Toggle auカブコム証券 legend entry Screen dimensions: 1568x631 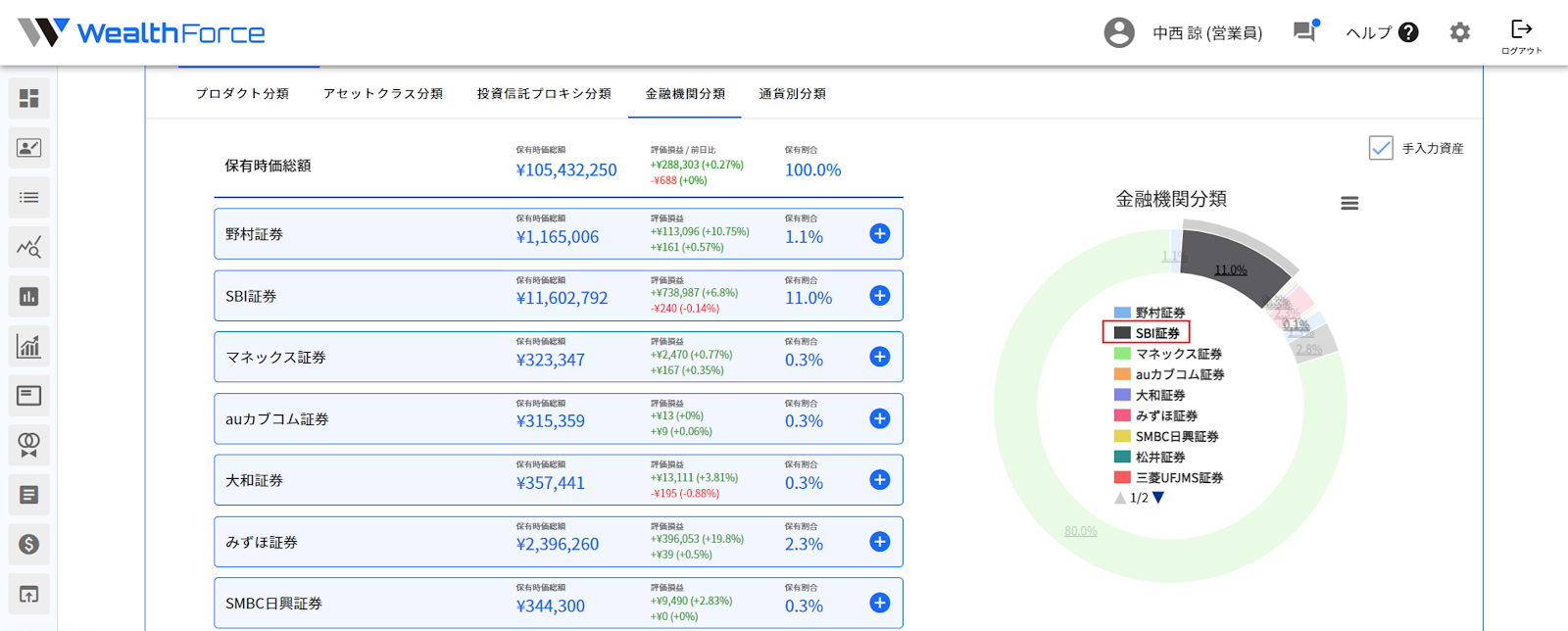tap(1169, 374)
